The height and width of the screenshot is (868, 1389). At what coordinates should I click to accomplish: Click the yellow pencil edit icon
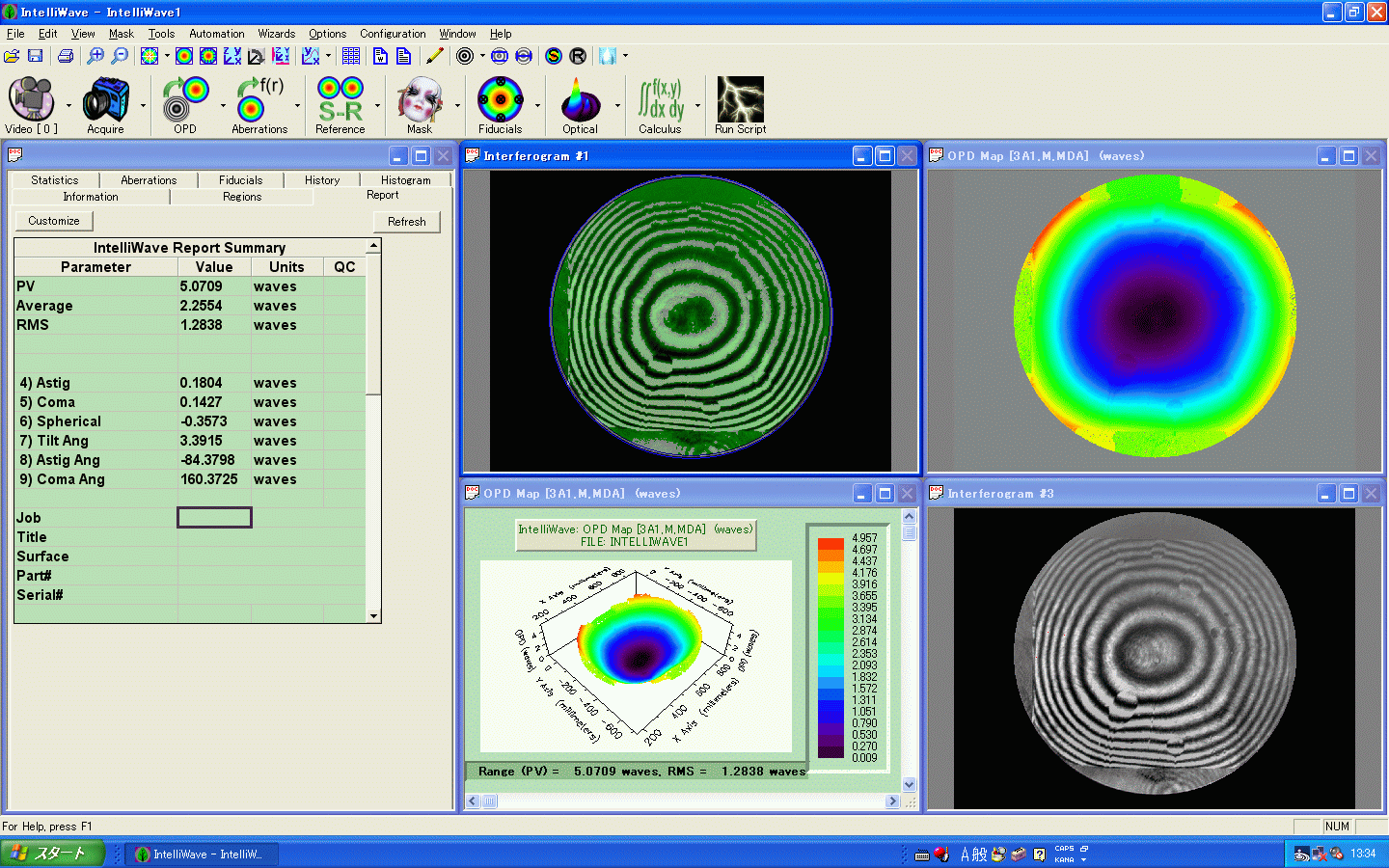[x=435, y=56]
